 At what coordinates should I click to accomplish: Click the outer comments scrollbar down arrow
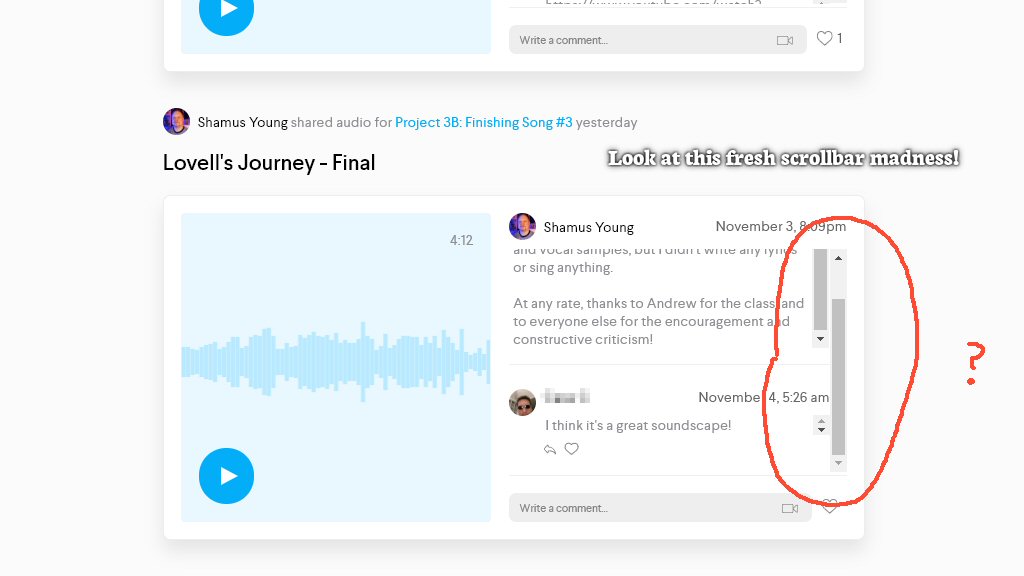(x=839, y=464)
